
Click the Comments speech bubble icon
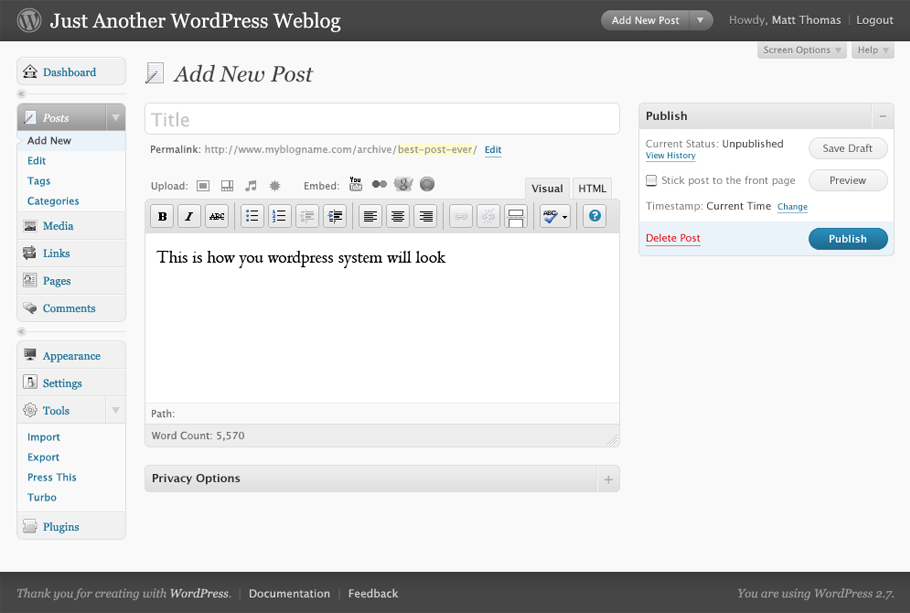tap(30, 308)
